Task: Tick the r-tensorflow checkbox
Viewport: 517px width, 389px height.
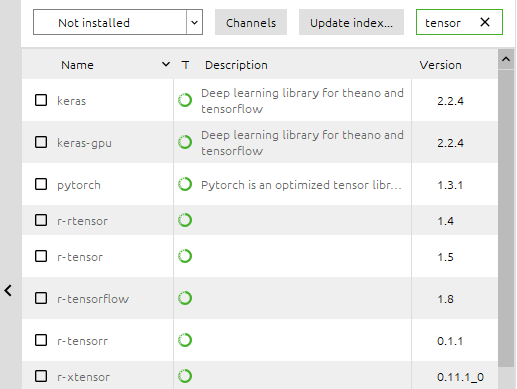Action: tap(41, 298)
